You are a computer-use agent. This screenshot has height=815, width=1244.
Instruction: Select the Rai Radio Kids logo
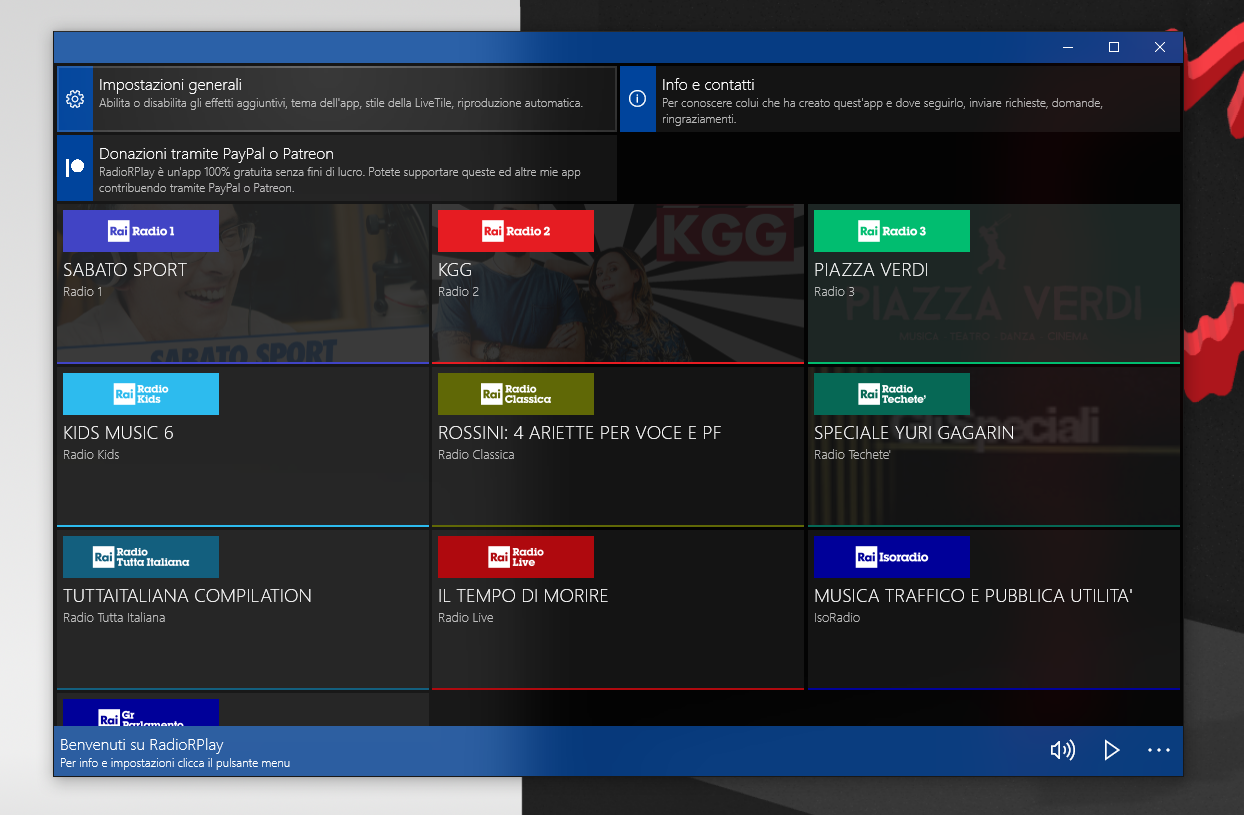tap(141, 394)
